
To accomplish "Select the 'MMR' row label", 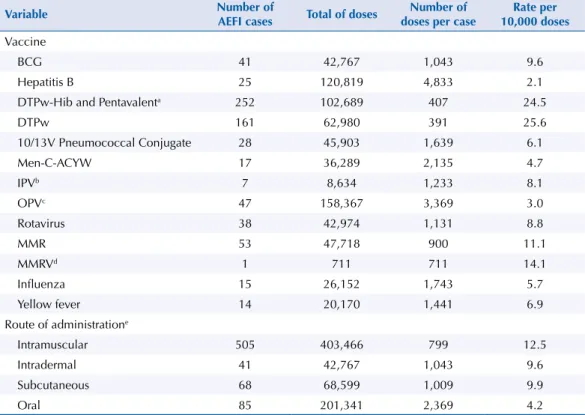I will [x=31, y=244].
